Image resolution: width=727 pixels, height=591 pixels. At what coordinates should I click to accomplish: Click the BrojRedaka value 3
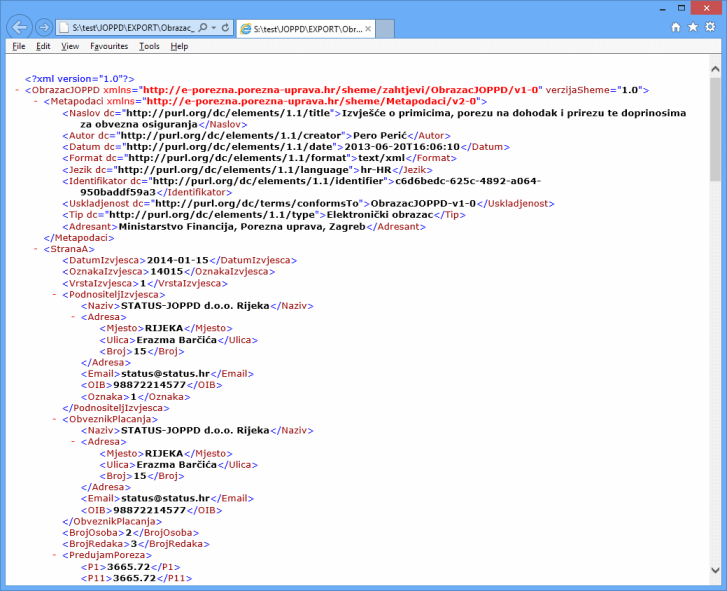tap(134, 544)
